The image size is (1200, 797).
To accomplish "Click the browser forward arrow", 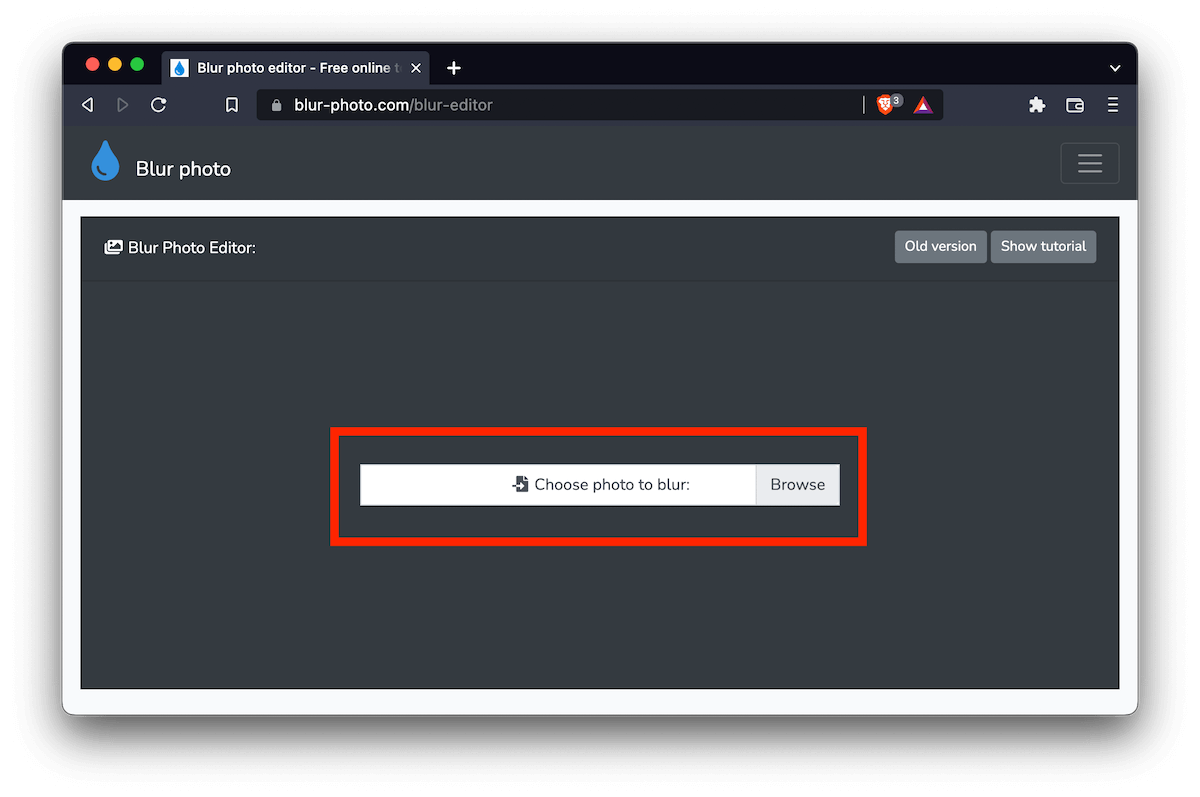I will tap(123, 105).
